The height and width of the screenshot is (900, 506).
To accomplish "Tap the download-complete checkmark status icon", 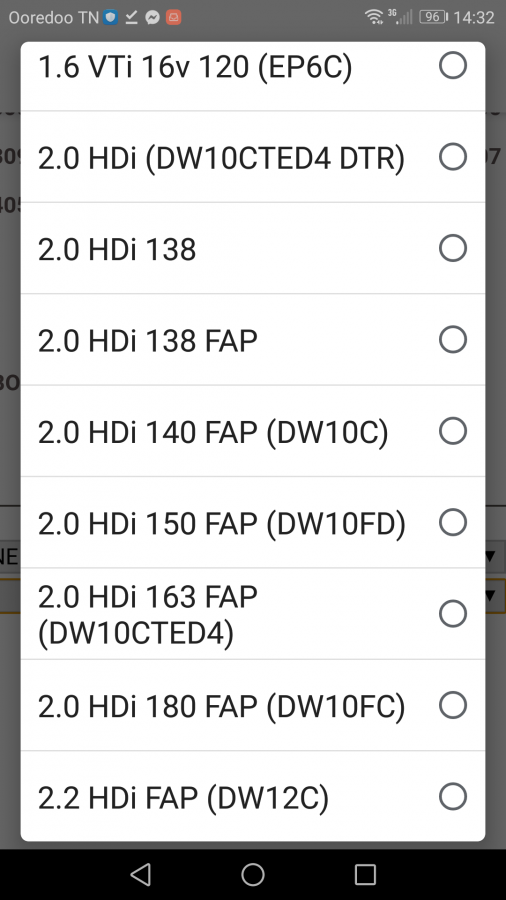I will 131,17.
